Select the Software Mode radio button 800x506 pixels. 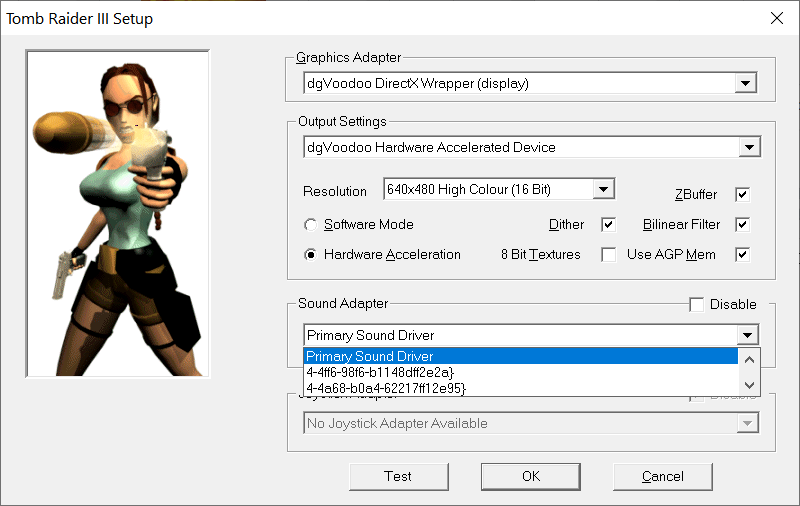tap(310, 224)
